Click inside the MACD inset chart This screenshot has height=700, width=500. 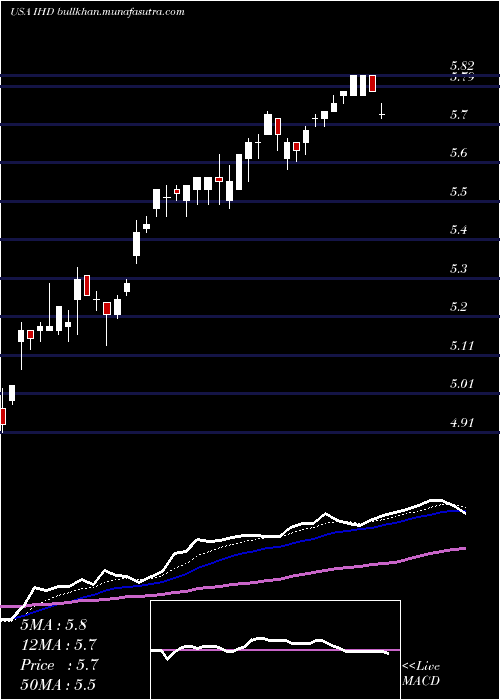[x=275, y=650]
